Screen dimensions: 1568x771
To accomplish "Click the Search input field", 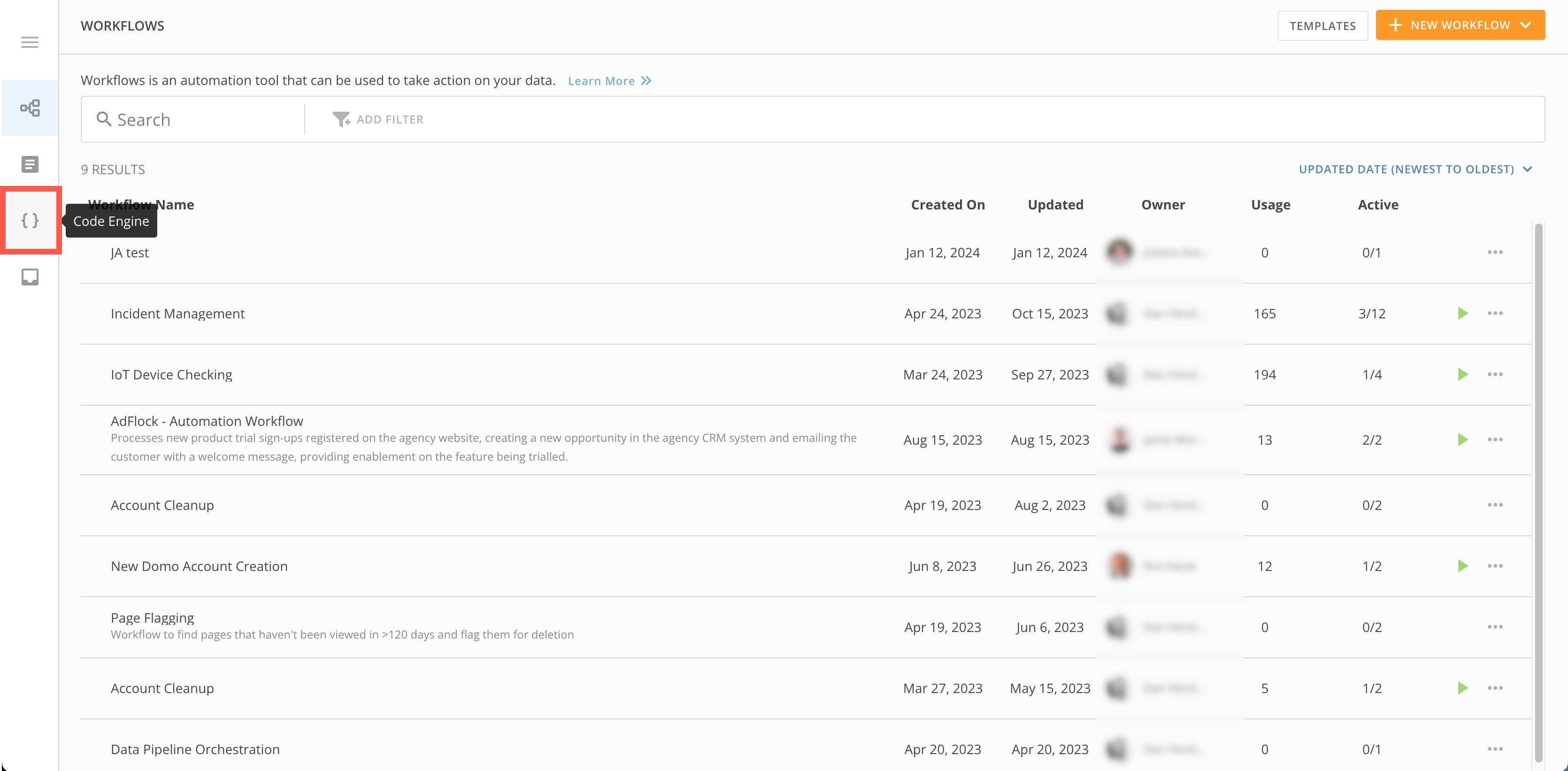I will (x=201, y=119).
